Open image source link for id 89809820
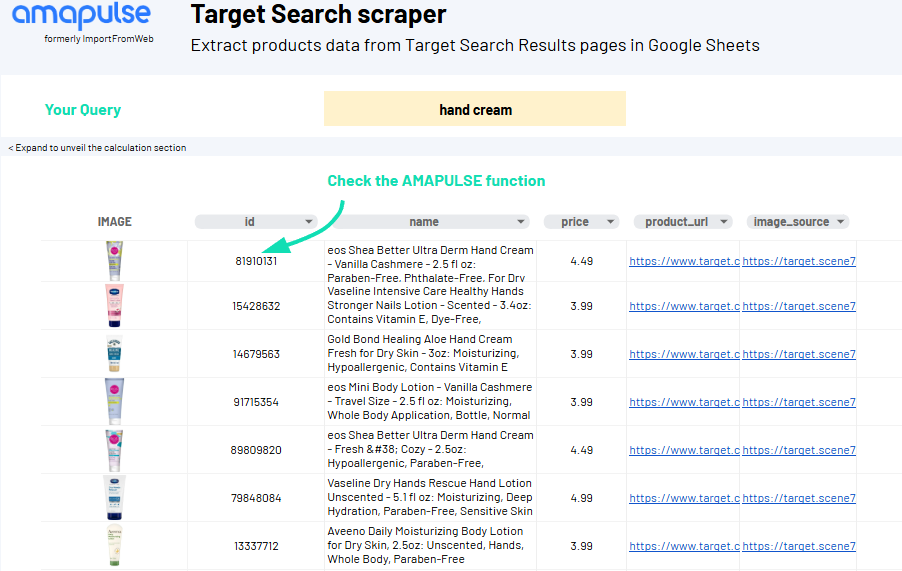This screenshot has height=571, width=902. click(x=799, y=450)
